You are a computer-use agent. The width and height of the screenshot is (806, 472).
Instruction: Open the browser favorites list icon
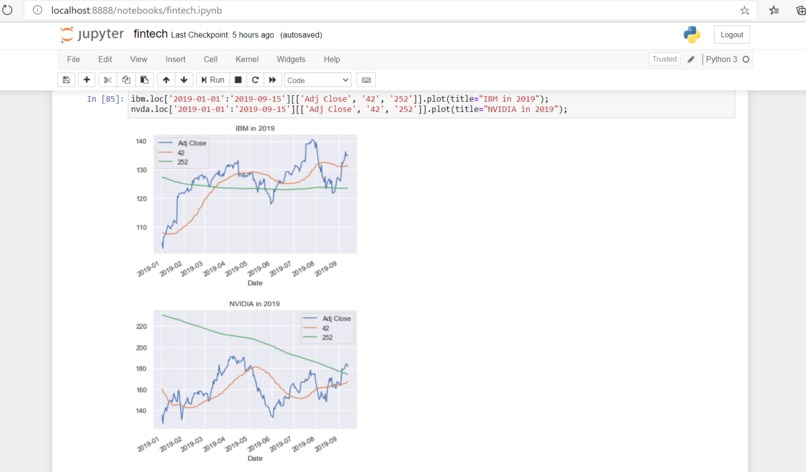774,10
